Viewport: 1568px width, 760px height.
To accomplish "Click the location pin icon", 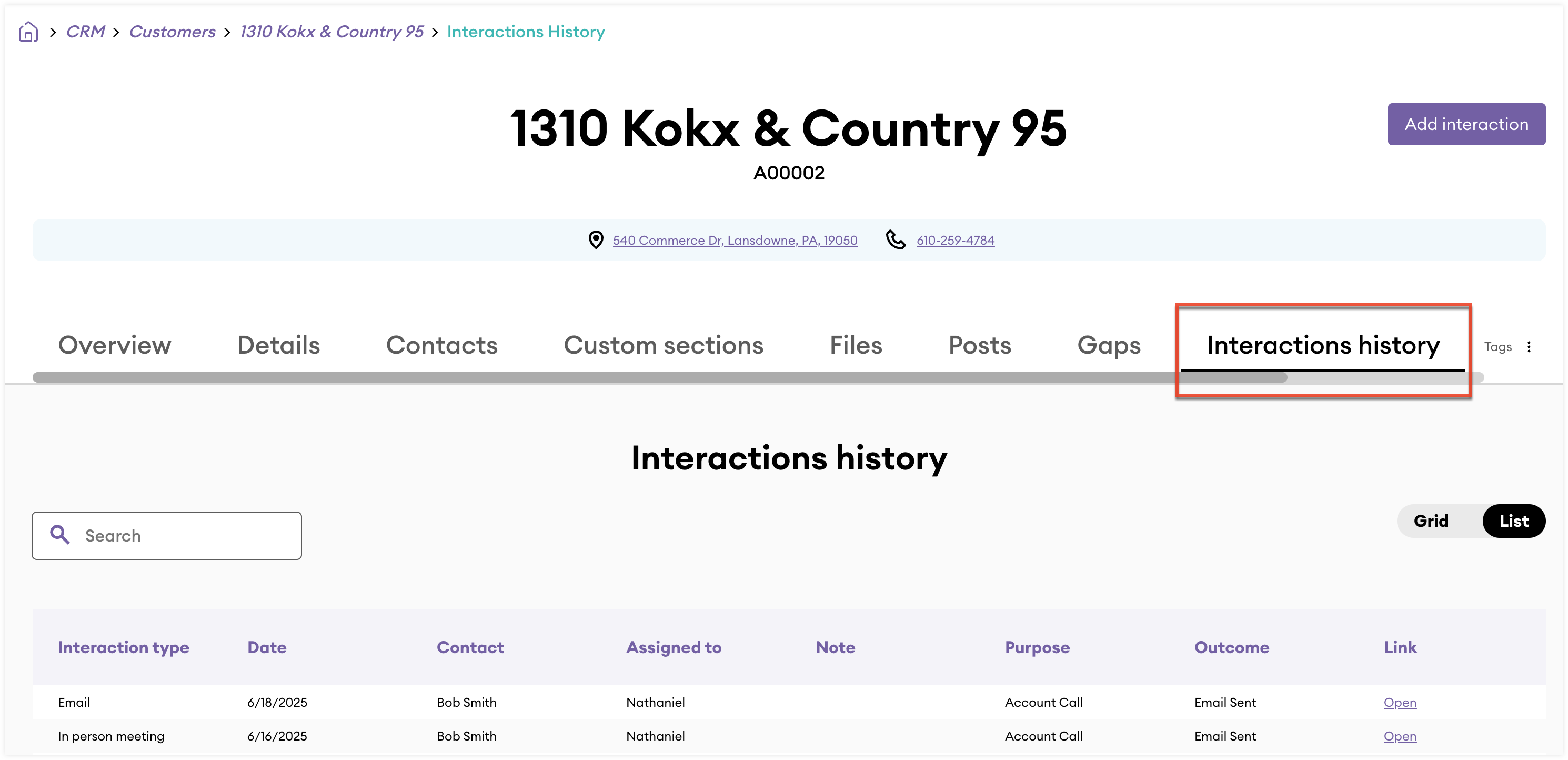I will point(596,240).
